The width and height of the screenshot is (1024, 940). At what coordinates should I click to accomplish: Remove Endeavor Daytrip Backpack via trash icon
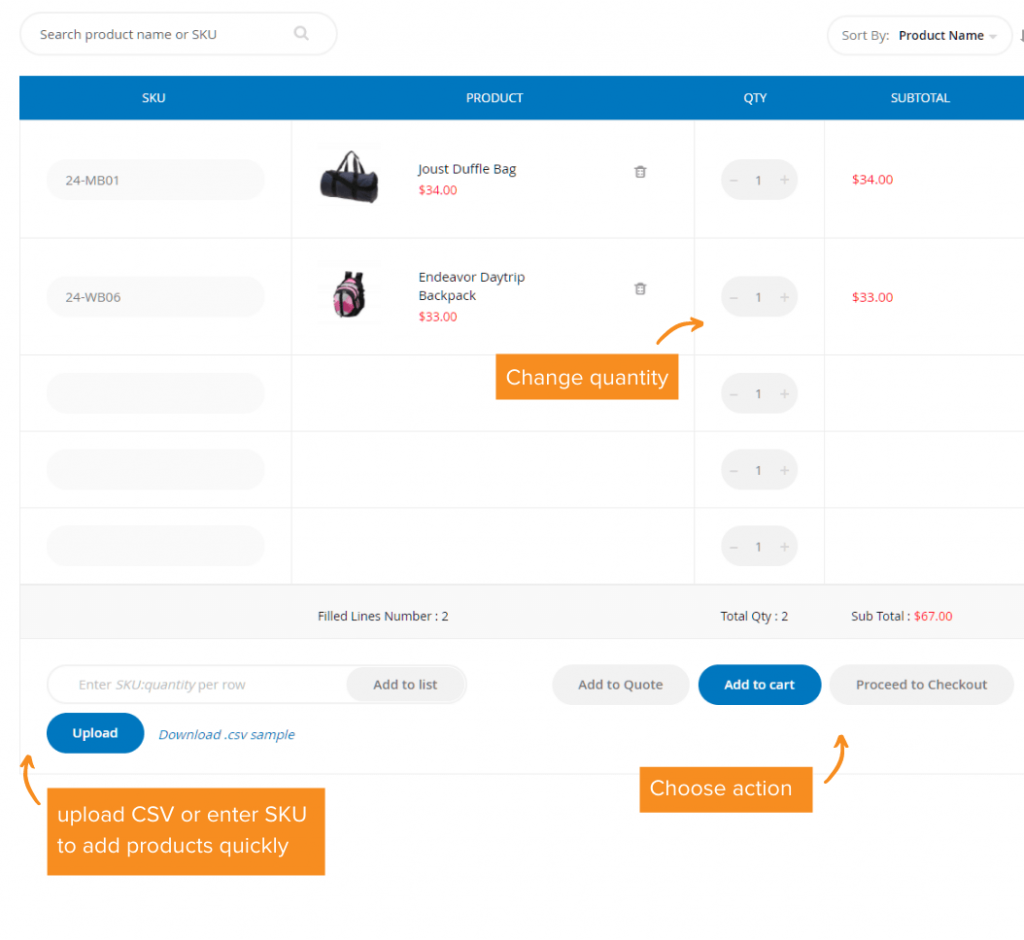click(640, 289)
